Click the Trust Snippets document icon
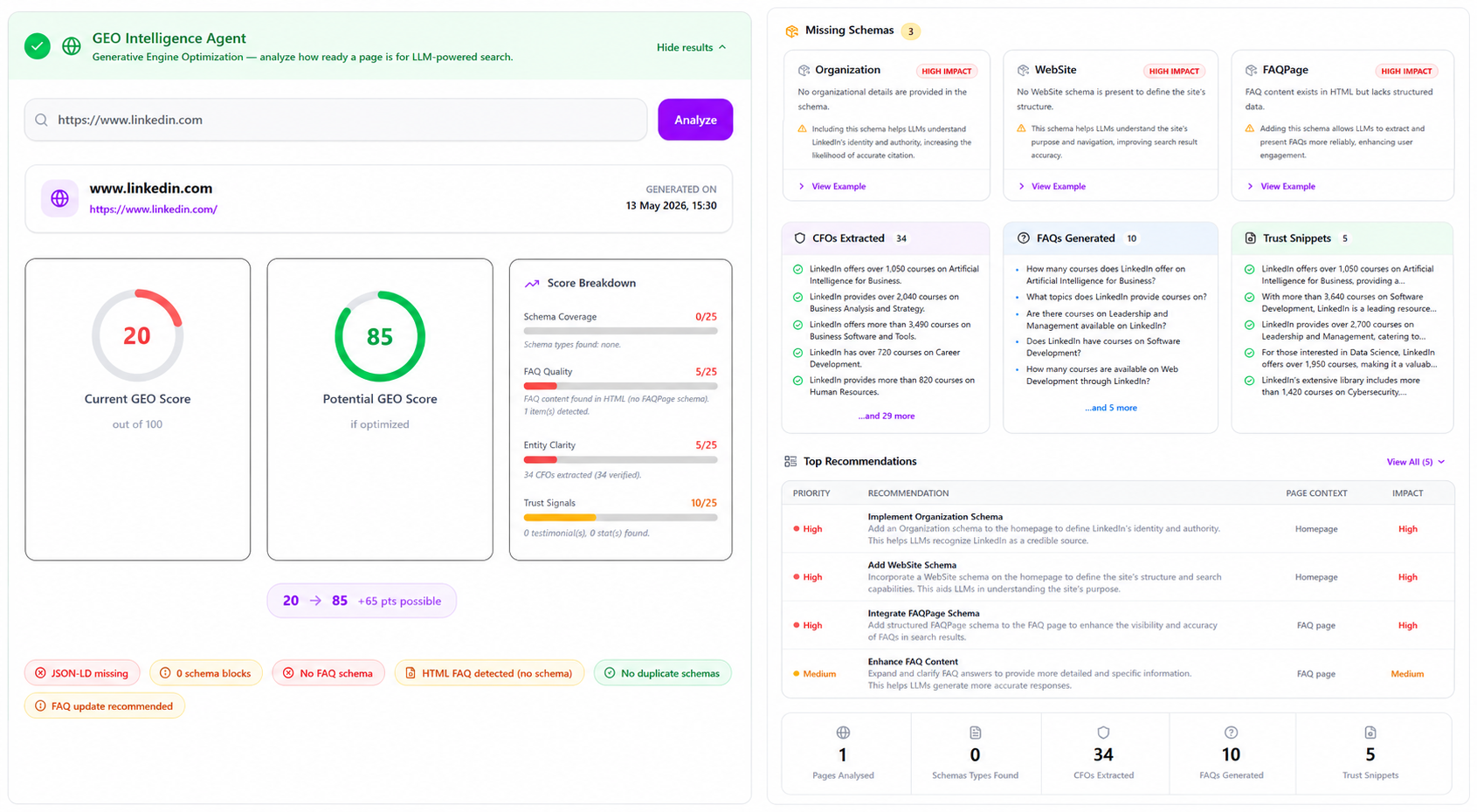This screenshot has height=812, width=1477. tap(1250, 238)
